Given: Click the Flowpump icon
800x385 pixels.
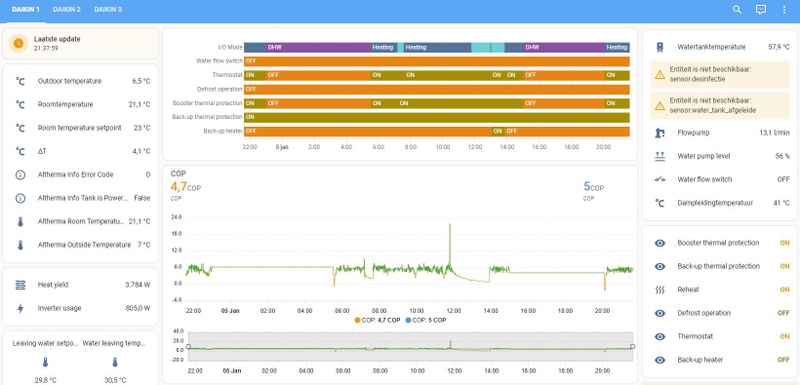Looking at the screenshot, I should coord(660,133).
